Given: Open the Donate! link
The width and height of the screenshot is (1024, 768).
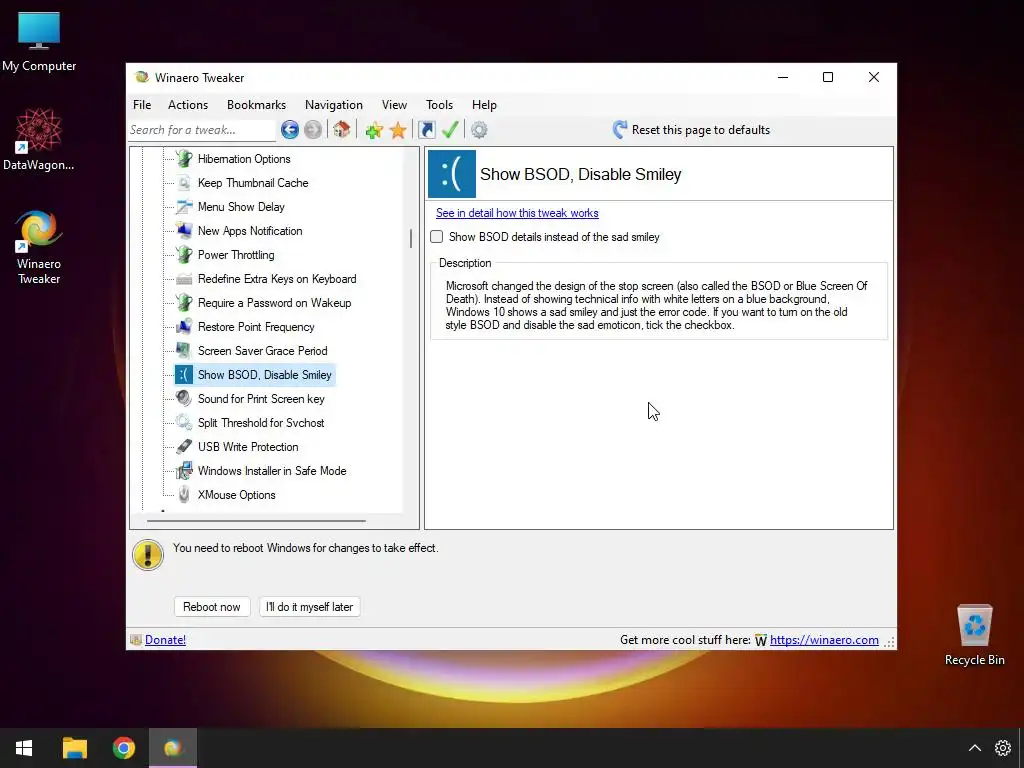Looking at the screenshot, I should pyautogui.click(x=165, y=640).
